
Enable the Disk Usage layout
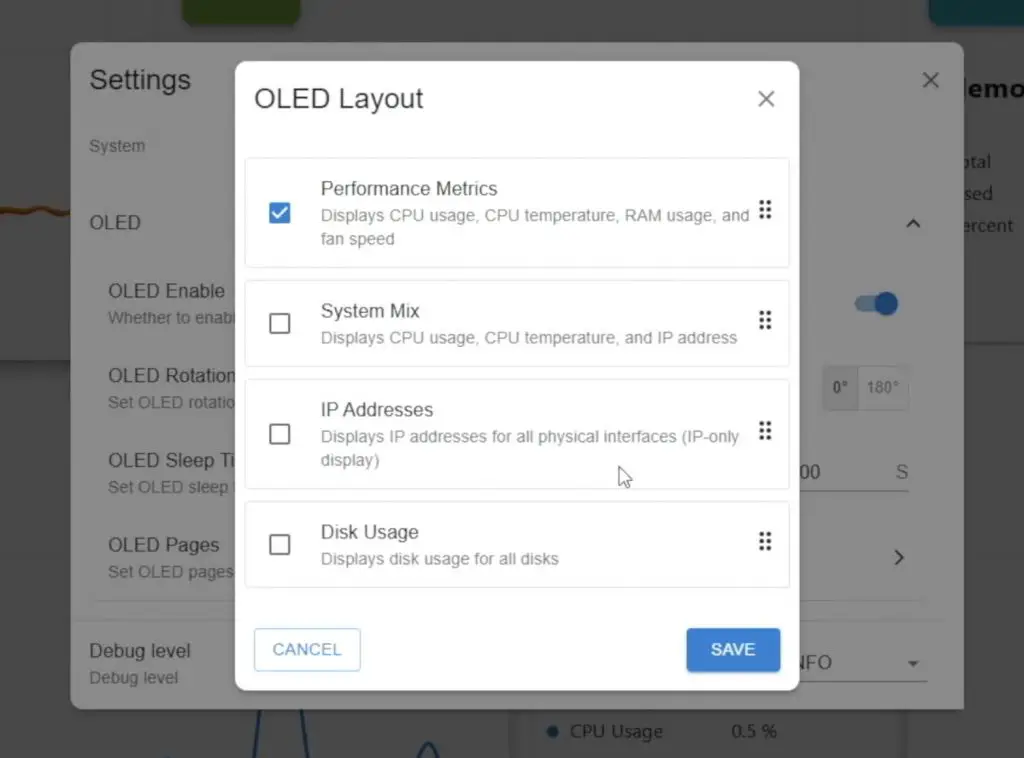[279, 544]
